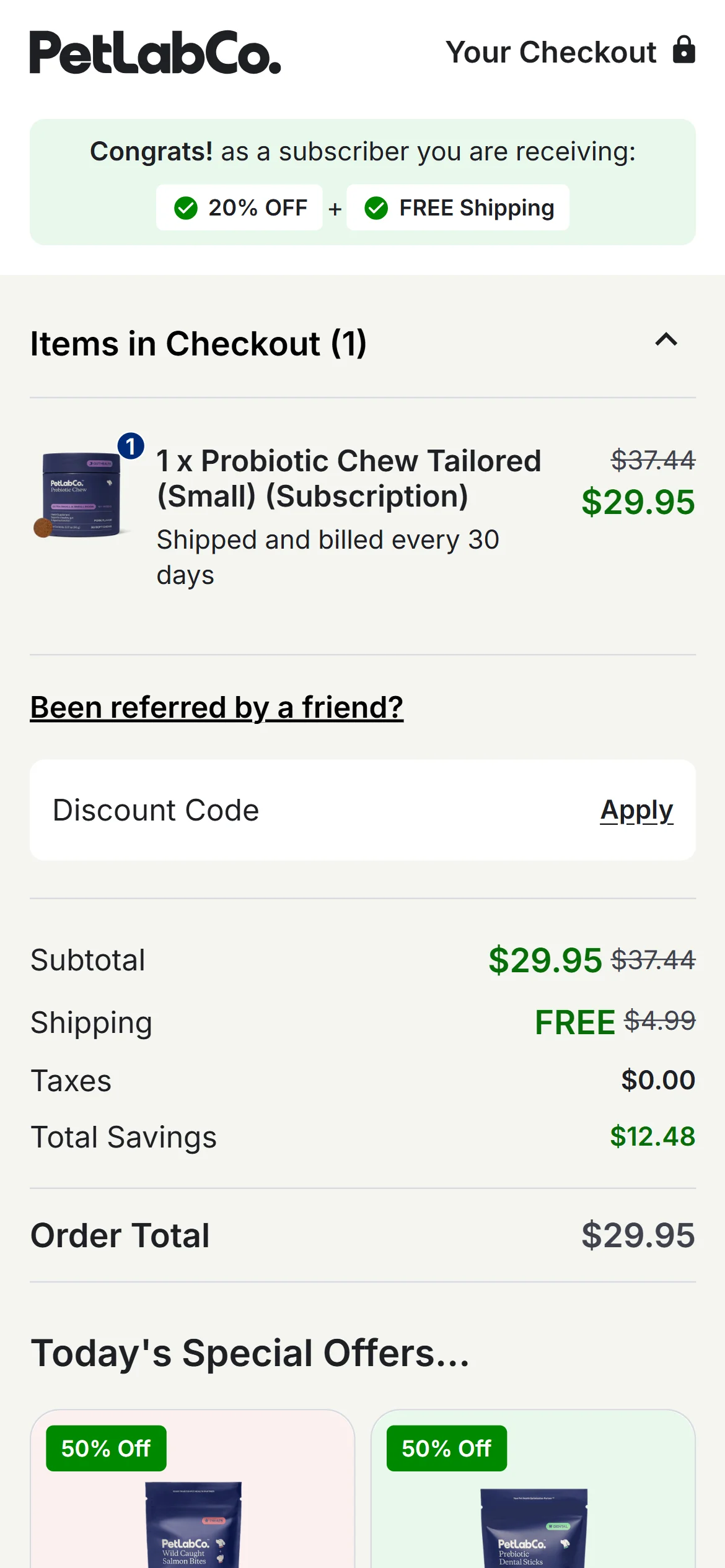The height and width of the screenshot is (1568, 725).
Task: Click the Probiotic Chew Tailored product title
Action: [348, 478]
